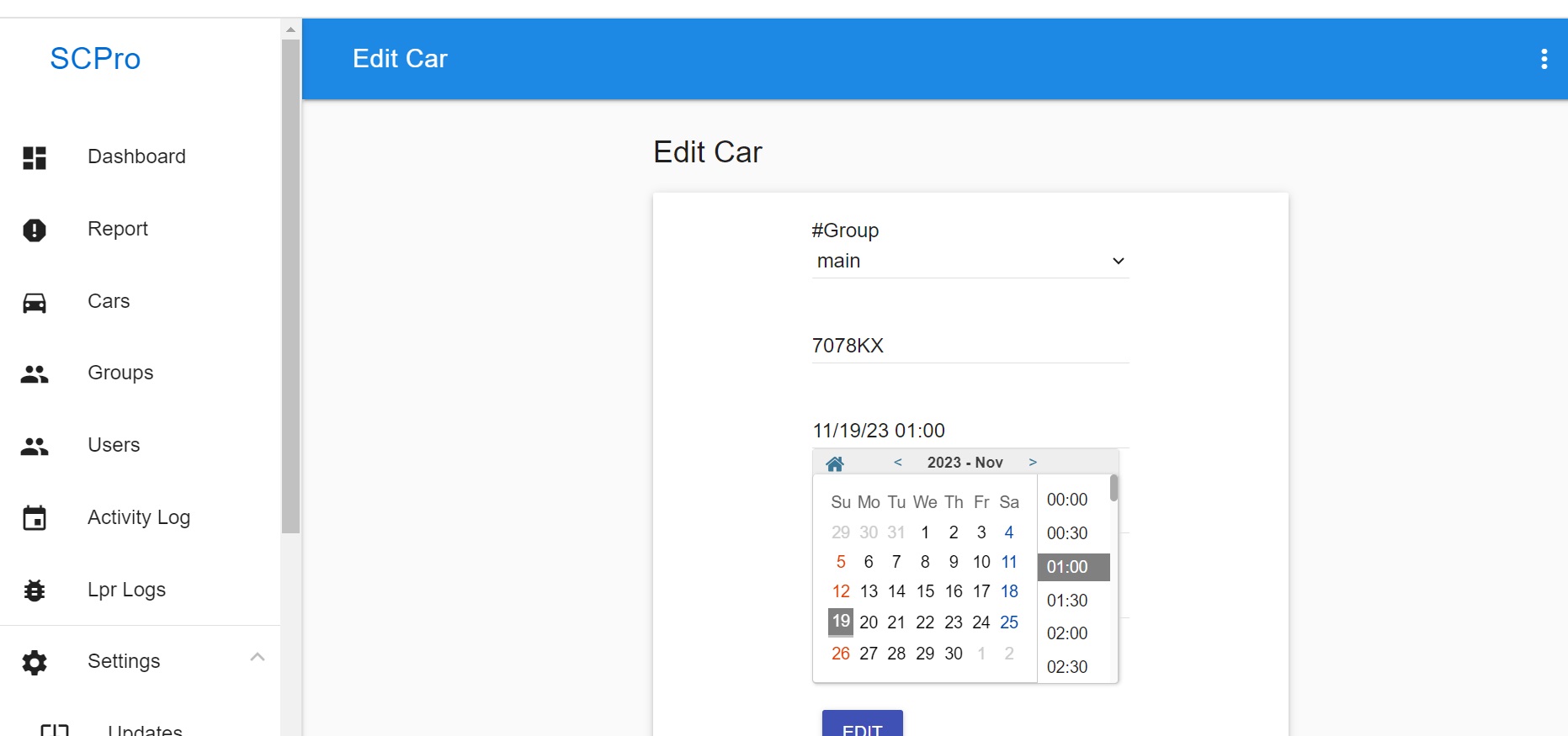The height and width of the screenshot is (736, 1568).
Task: Click the calendar home (today) icon
Action: pos(835,463)
